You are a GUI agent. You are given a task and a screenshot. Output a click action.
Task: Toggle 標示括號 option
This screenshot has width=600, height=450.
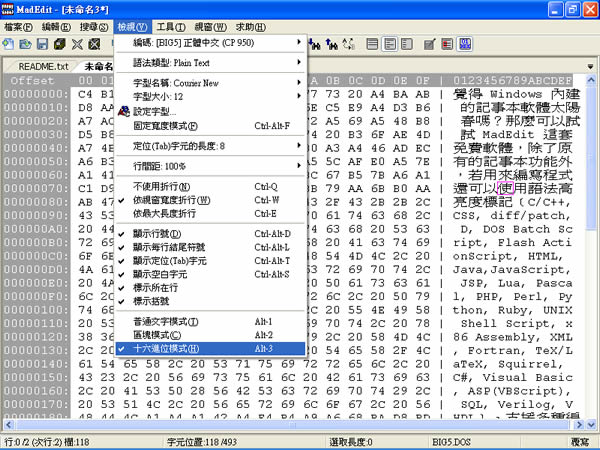(210, 301)
